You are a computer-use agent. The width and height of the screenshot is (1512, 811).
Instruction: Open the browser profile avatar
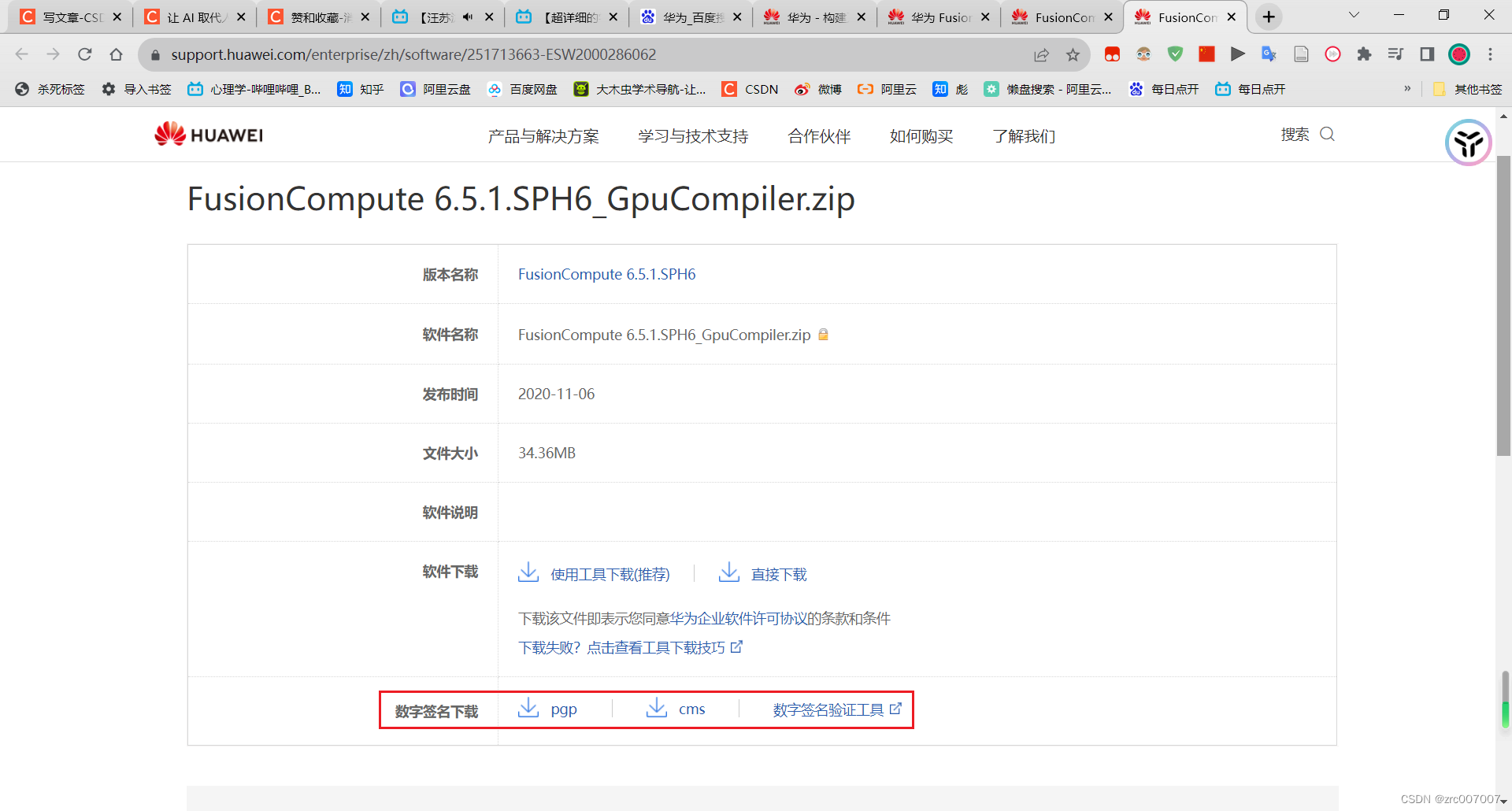1459,54
